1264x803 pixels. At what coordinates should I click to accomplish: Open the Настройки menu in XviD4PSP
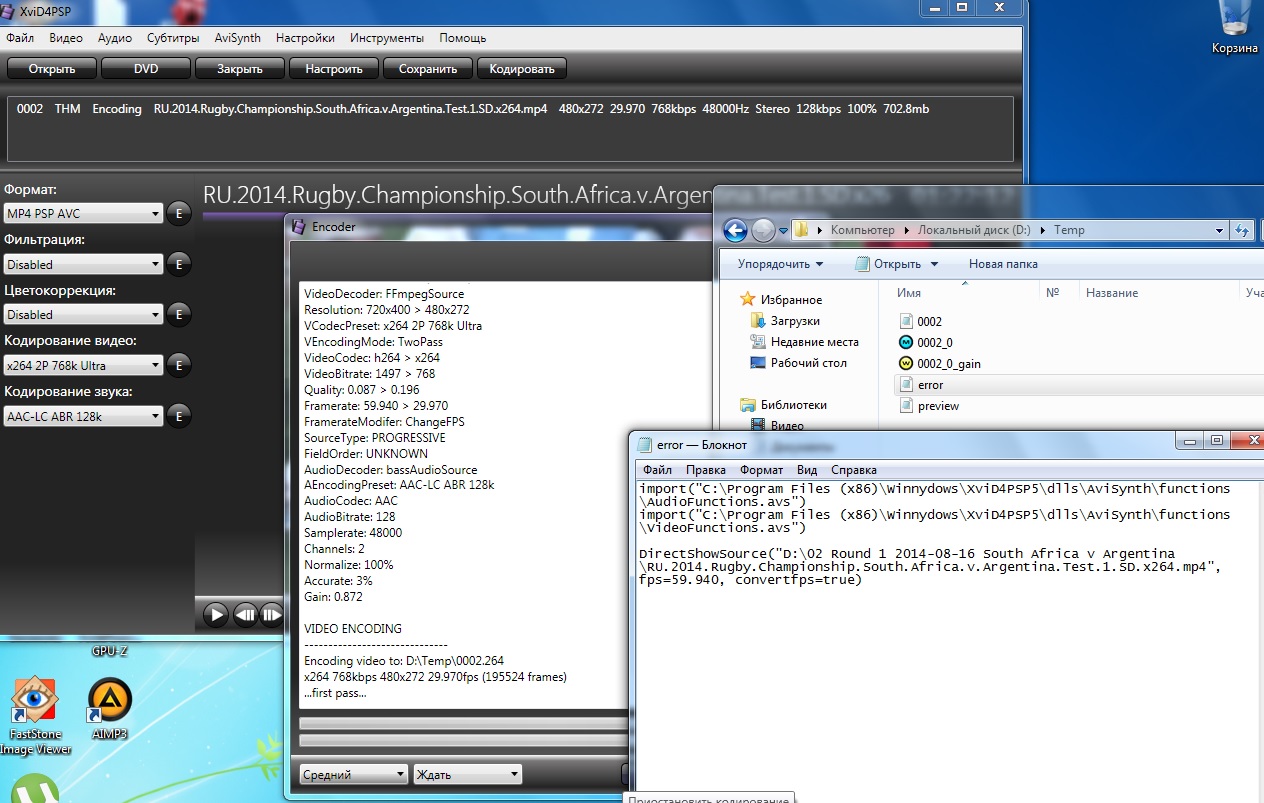[x=305, y=38]
